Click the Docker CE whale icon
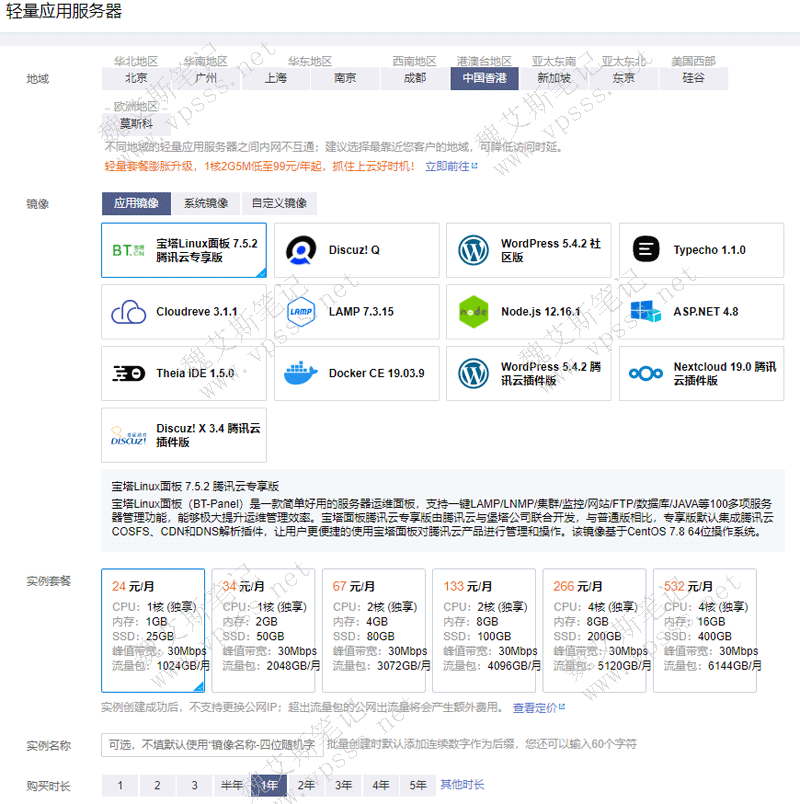The width and height of the screenshot is (800, 804). point(301,373)
